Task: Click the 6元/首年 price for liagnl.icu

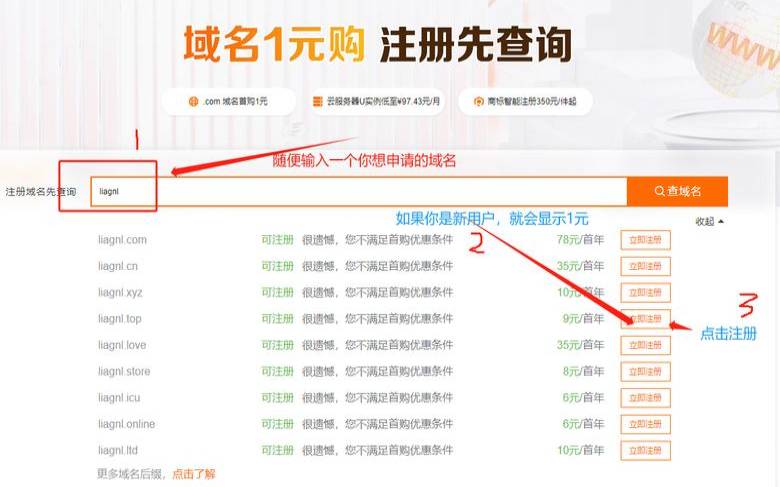Action: (x=583, y=398)
